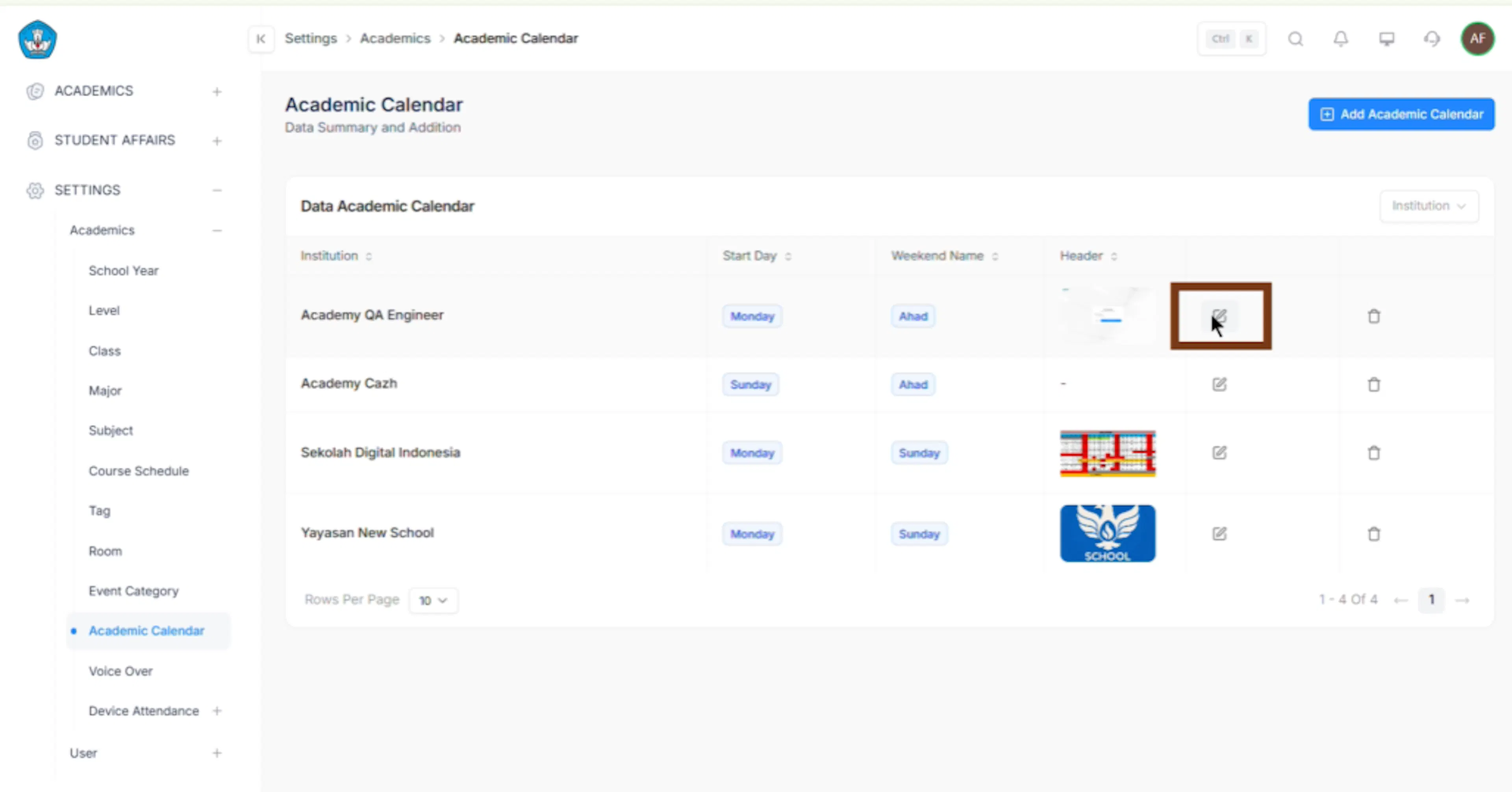The height and width of the screenshot is (792, 1512).
Task: Click the Settings breadcrumb link
Action: [311, 38]
